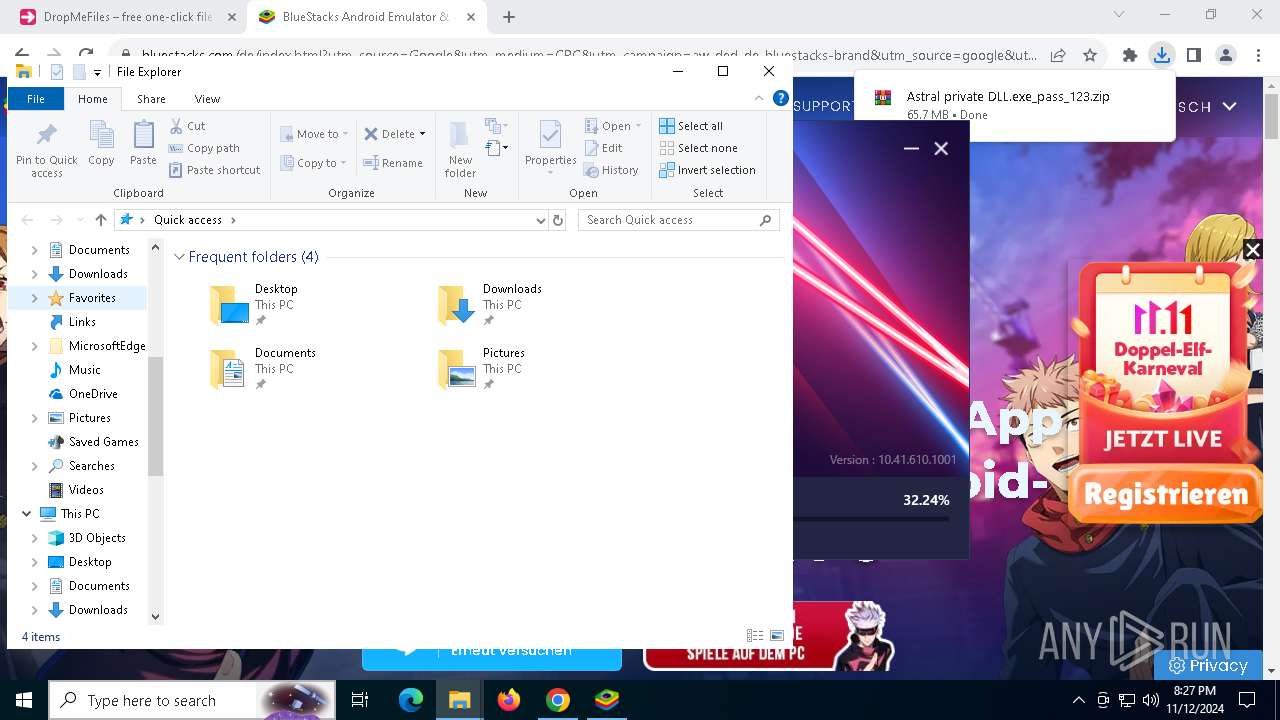Click the Windows taskbar search box
Screen dimensions: 1280x720
click(190, 700)
